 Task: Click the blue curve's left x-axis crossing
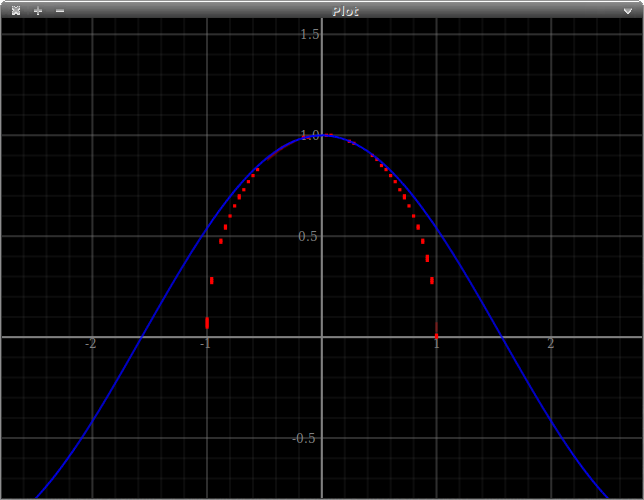(x=141, y=337)
